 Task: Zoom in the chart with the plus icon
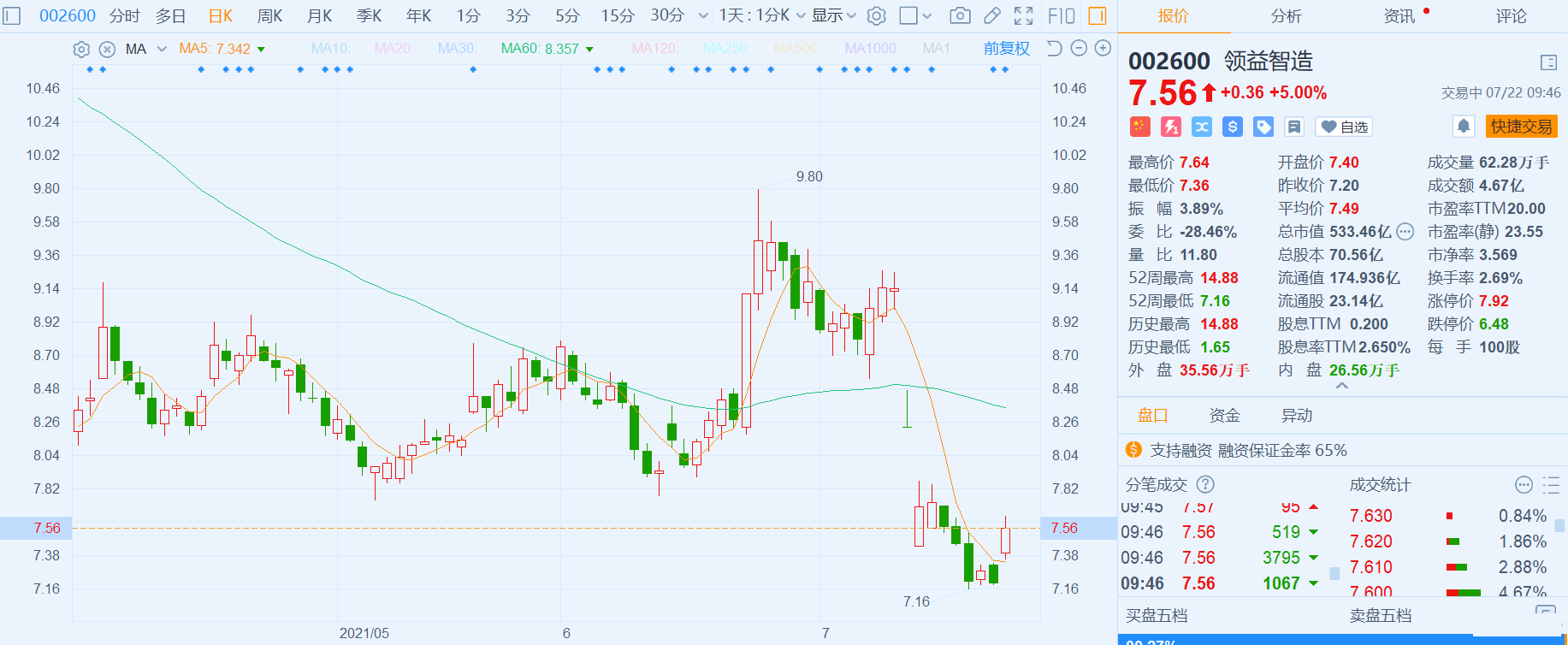pos(1104,49)
